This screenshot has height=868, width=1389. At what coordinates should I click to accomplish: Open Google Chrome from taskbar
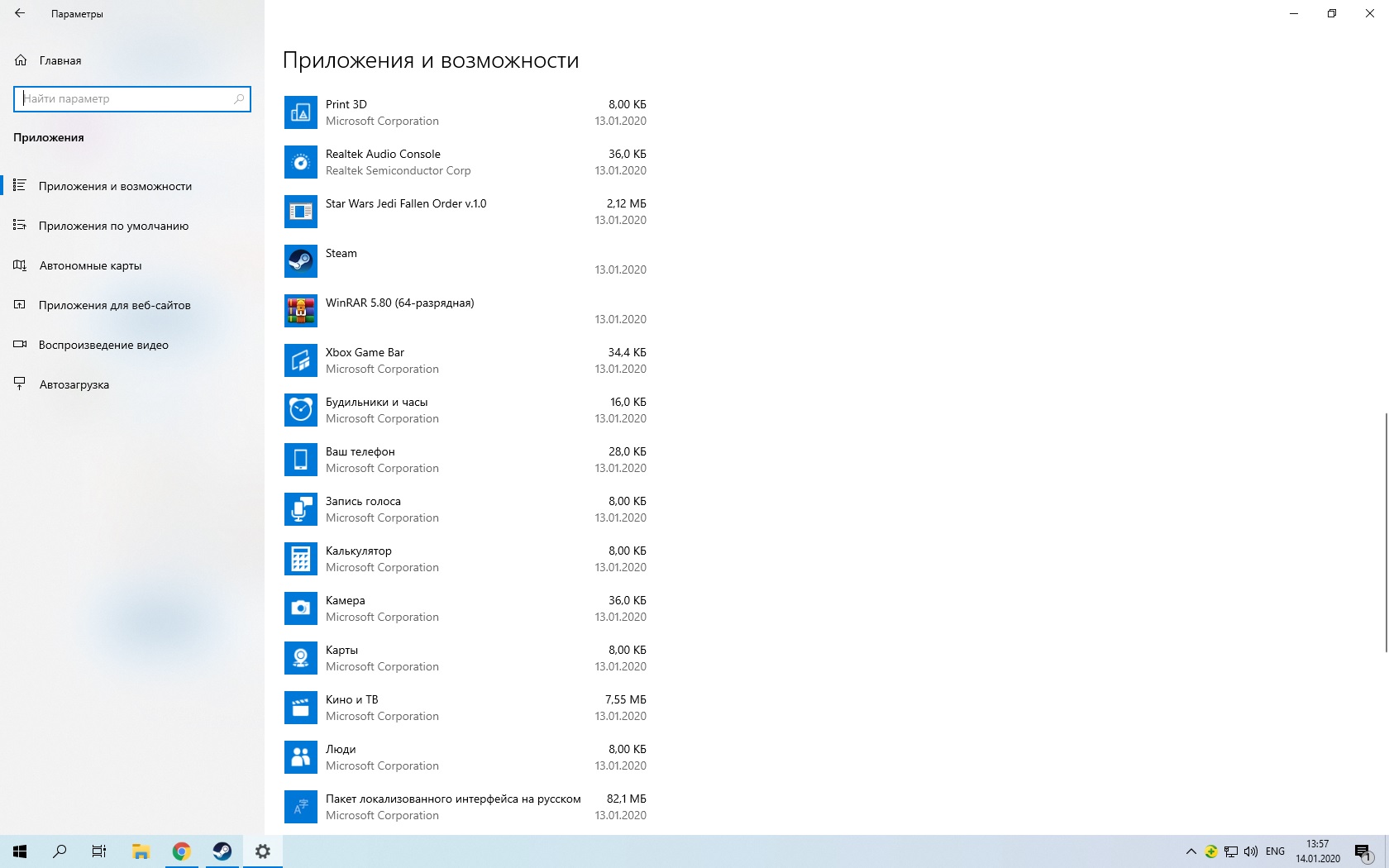point(181,851)
